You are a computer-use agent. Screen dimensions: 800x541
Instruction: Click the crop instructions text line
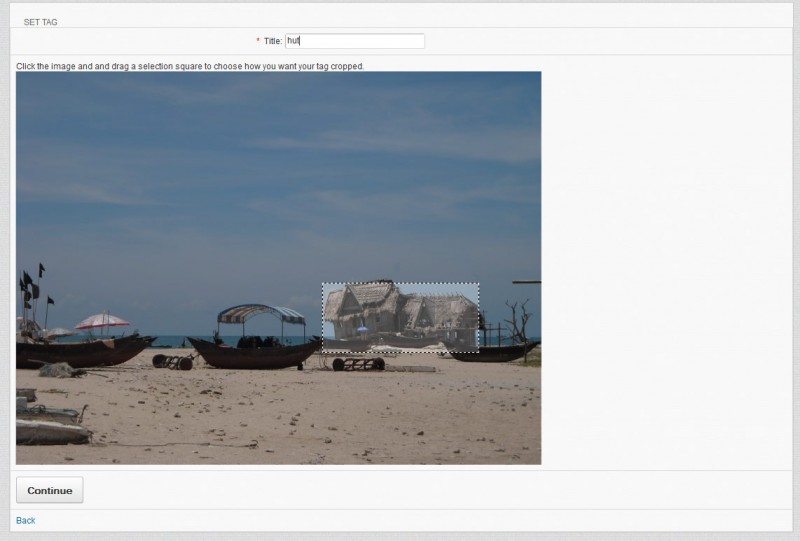190,66
